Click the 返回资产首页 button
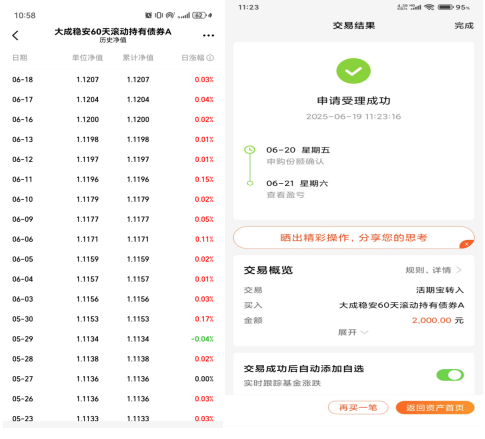This screenshot has width=485, height=439. point(435,408)
